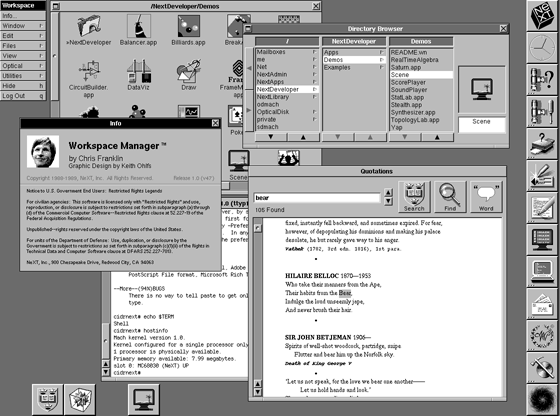Click the Search button in Quotations
560x416 pixels.
414,197
